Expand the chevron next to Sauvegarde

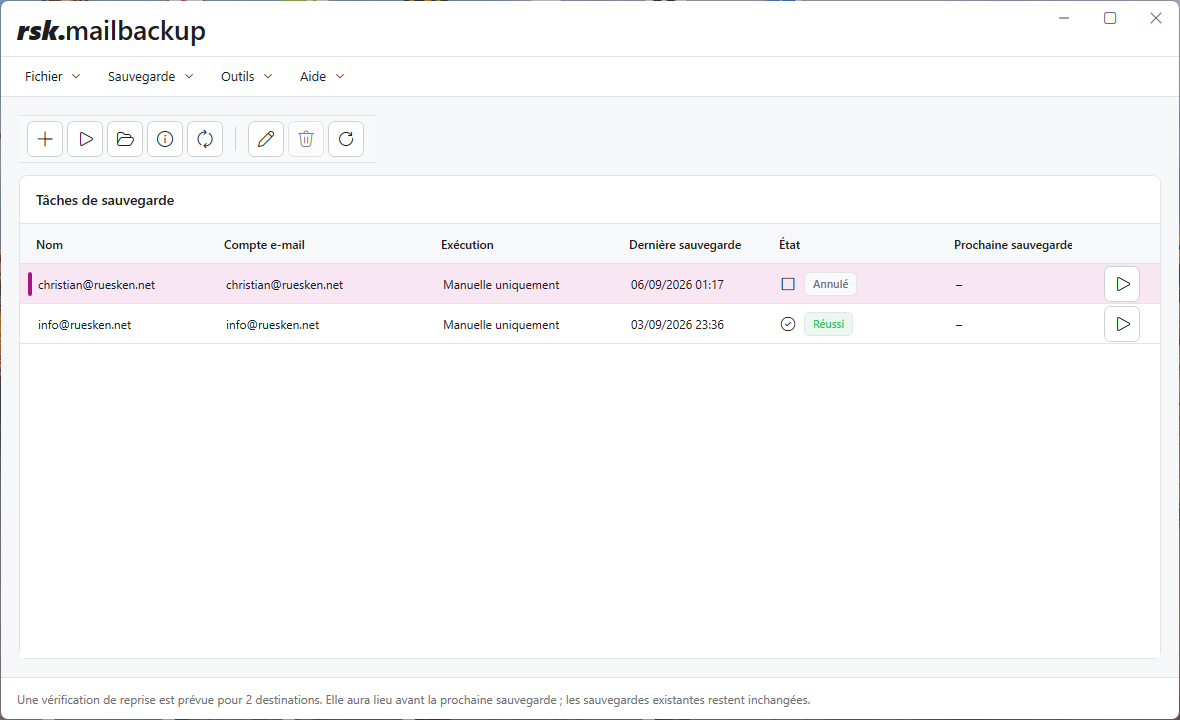189,77
